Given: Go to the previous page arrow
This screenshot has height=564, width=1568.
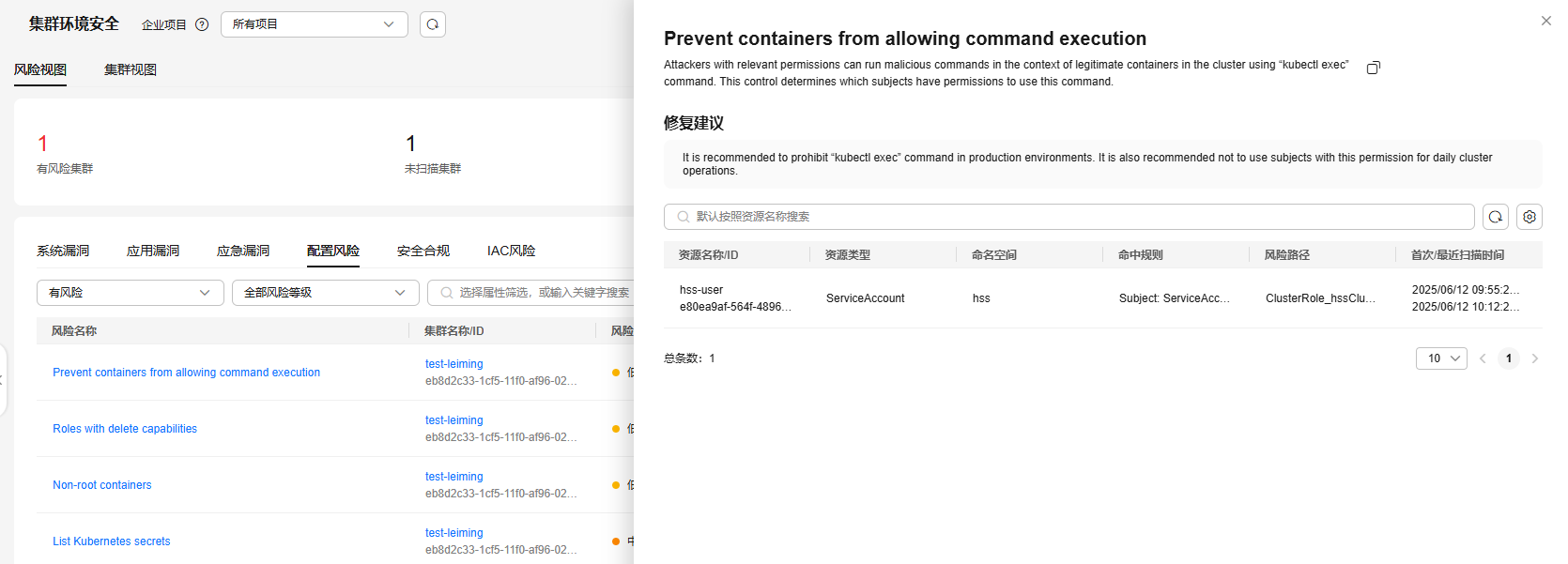Looking at the screenshot, I should tap(1483, 358).
